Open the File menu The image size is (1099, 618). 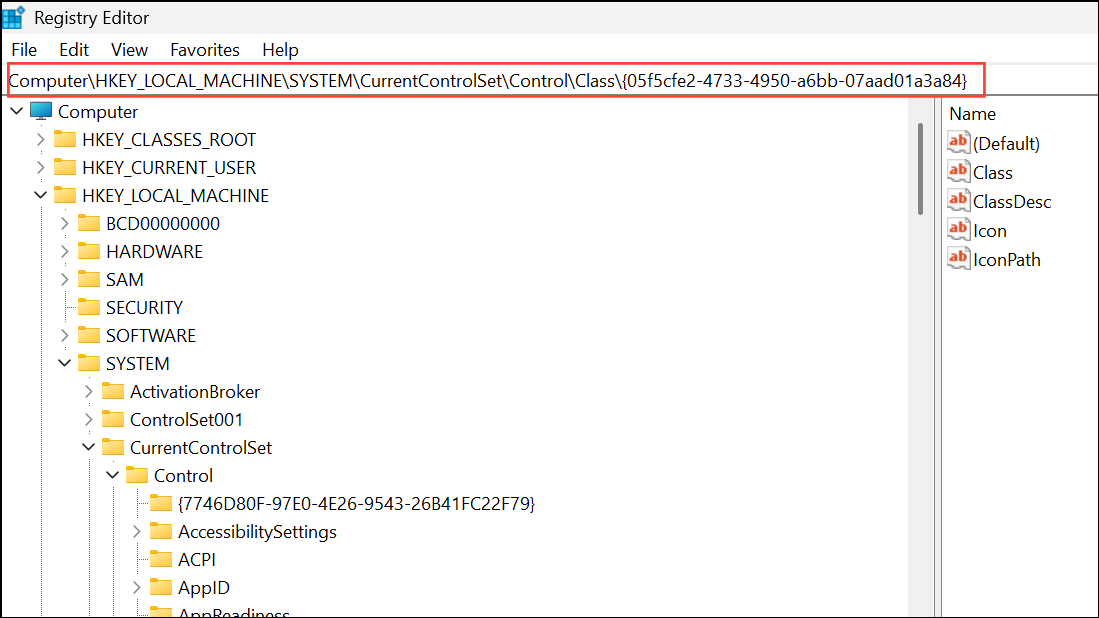24,50
